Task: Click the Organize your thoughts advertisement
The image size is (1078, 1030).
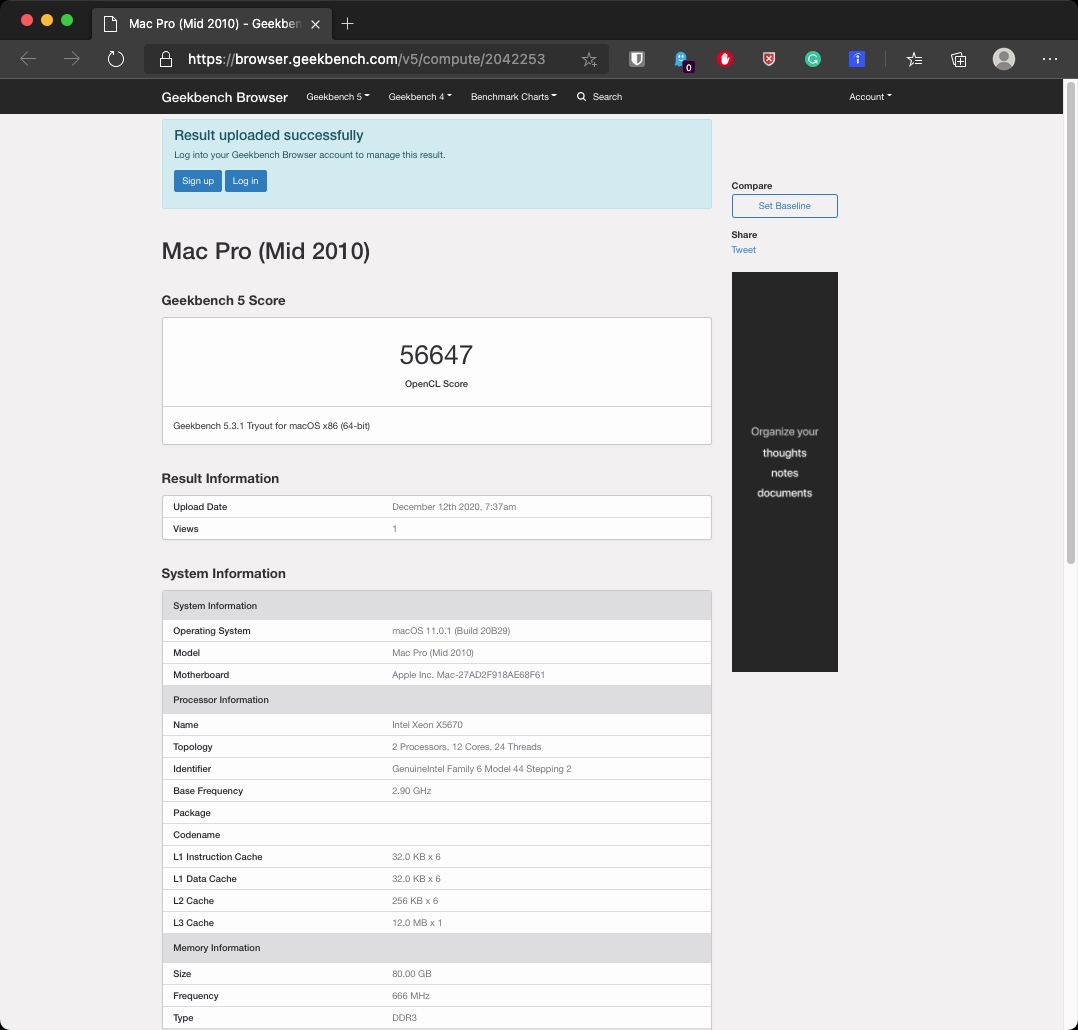Action: click(x=784, y=472)
